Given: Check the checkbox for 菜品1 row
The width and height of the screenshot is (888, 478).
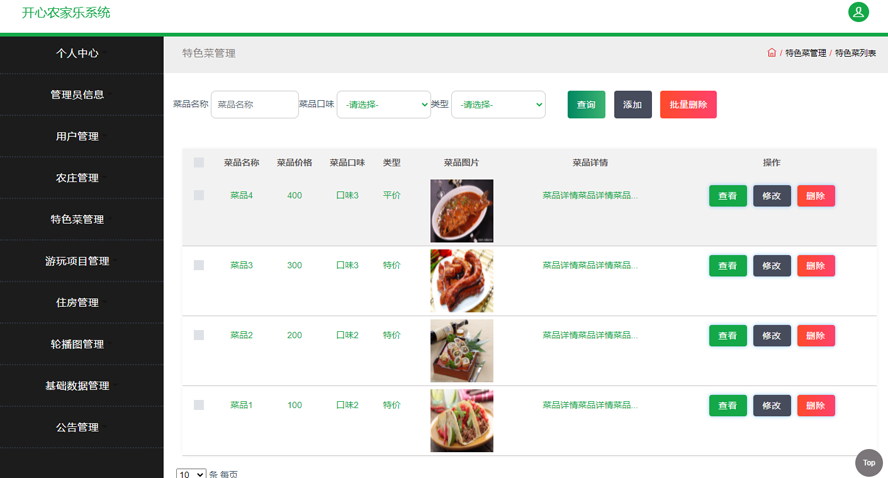Looking at the screenshot, I should pos(199,405).
